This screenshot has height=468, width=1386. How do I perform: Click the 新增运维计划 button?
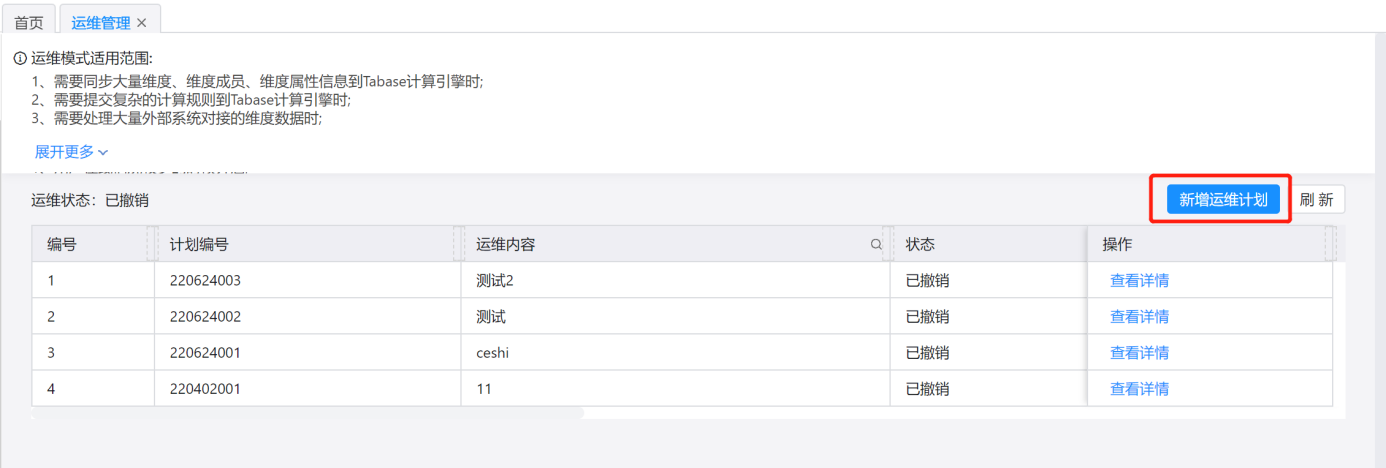click(x=1223, y=200)
